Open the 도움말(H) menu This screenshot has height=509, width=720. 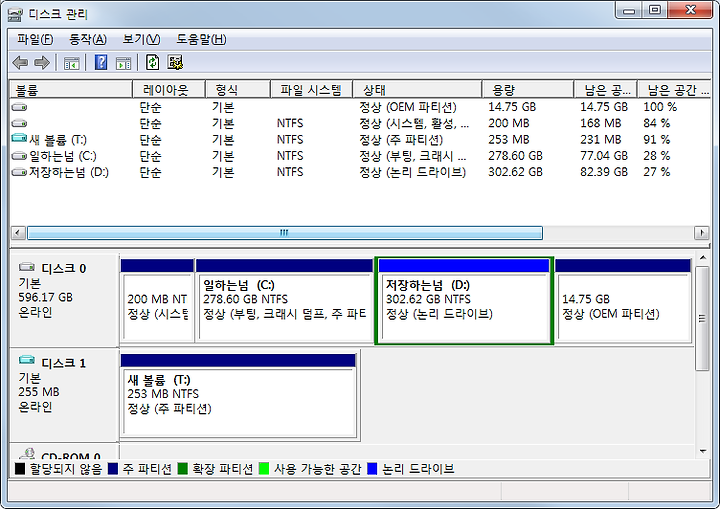pos(201,40)
